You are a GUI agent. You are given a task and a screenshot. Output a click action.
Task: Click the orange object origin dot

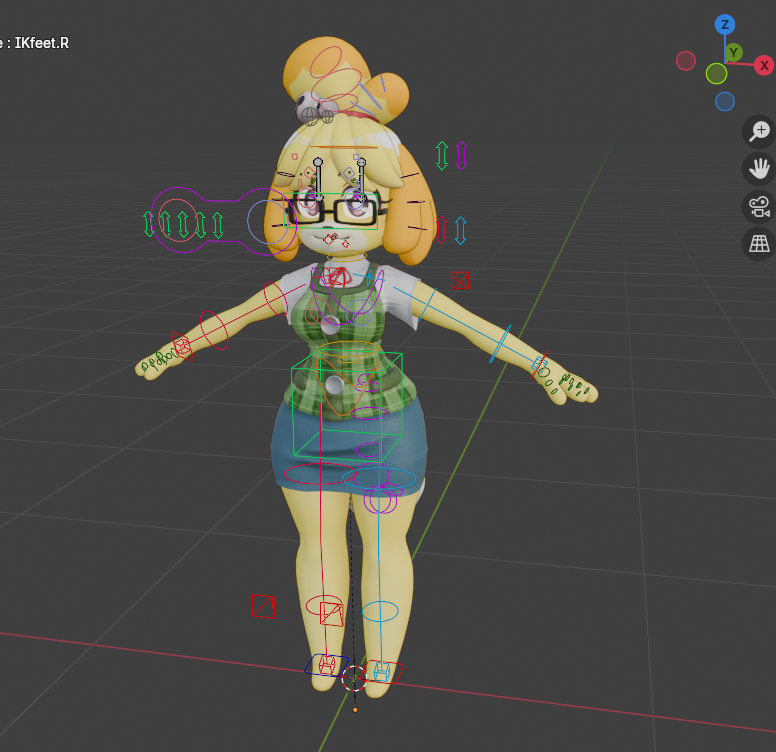pos(355,710)
